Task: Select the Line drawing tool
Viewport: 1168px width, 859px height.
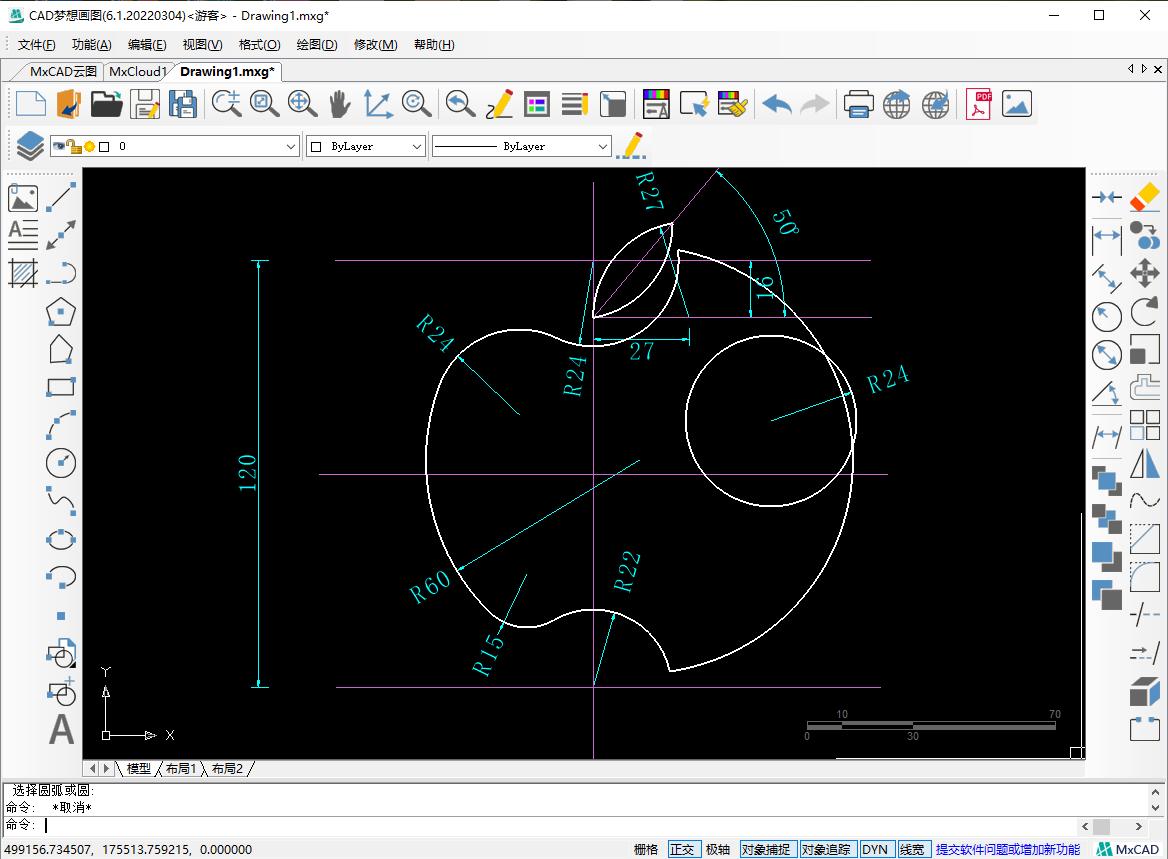Action: pos(62,197)
